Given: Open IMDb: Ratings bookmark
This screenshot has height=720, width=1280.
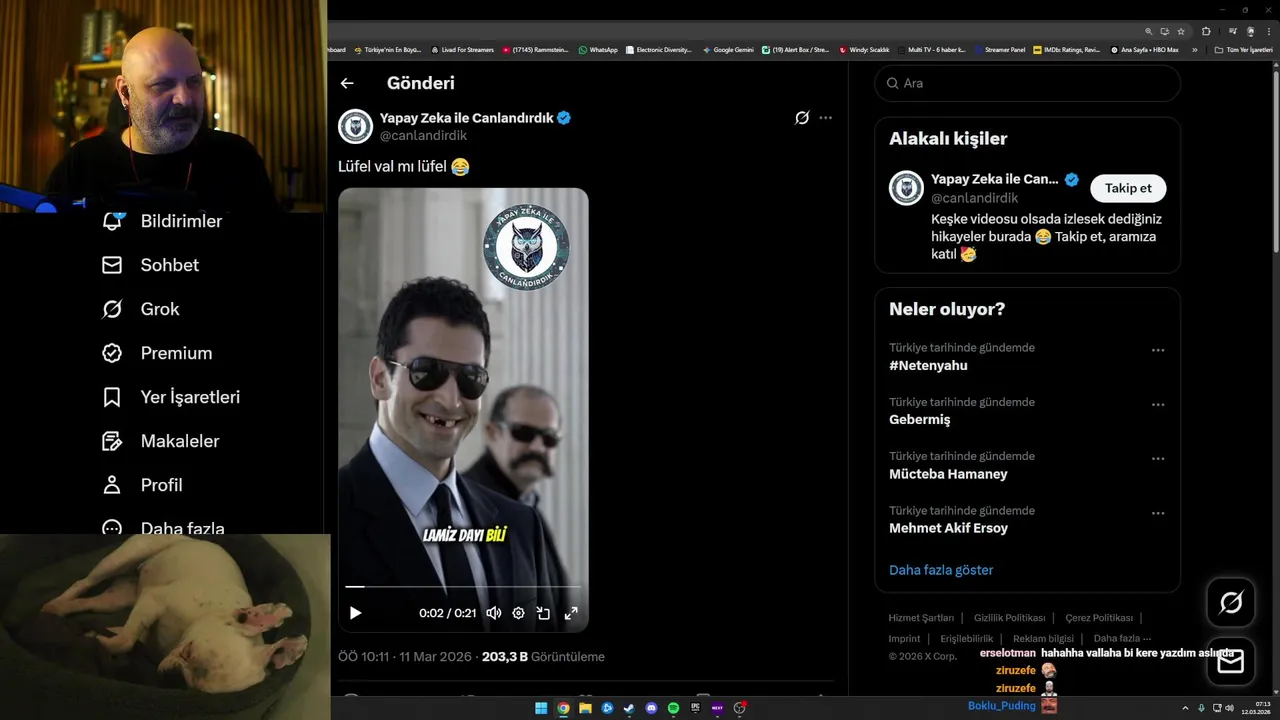Looking at the screenshot, I should tap(1066, 49).
